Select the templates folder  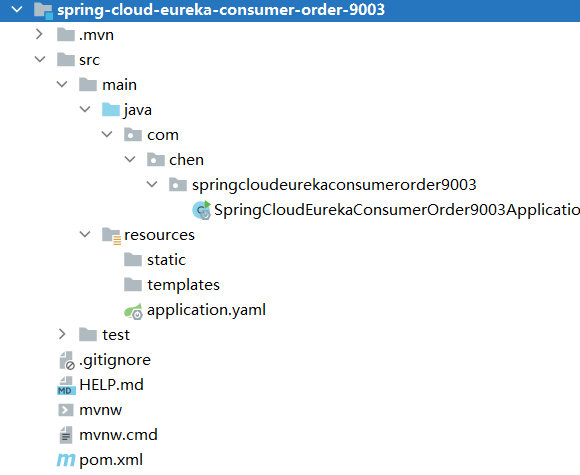[172, 285]
